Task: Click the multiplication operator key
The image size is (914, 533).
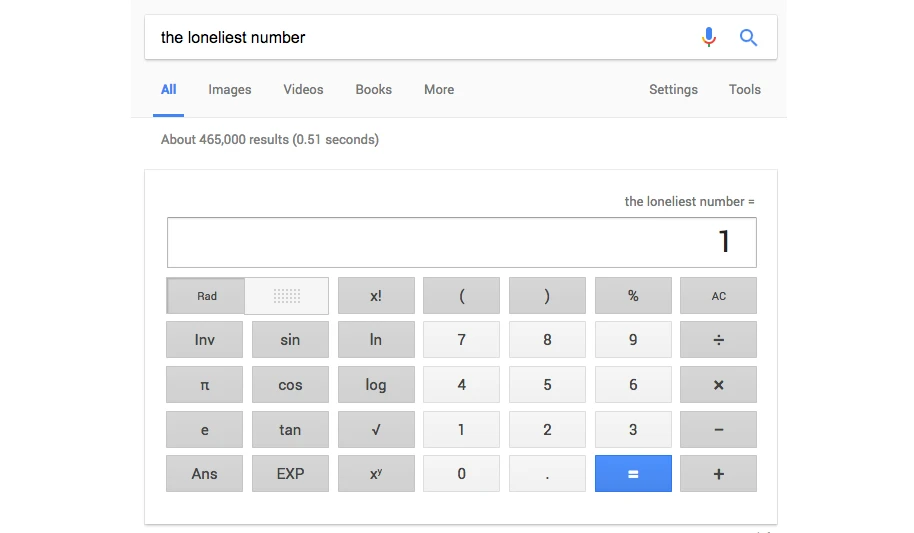Action: 718,385
